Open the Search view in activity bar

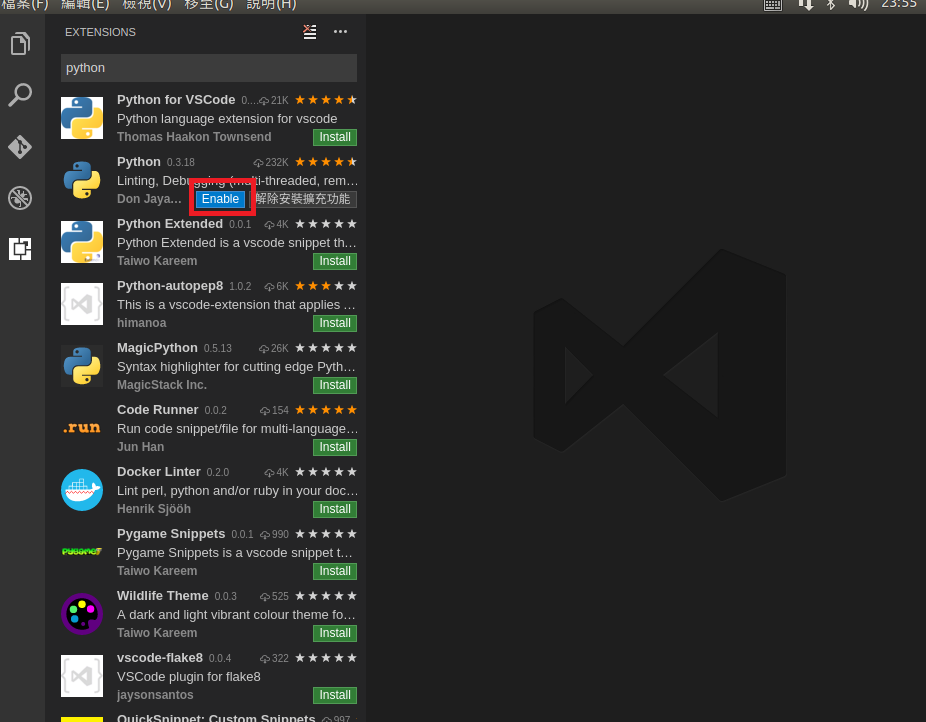[x=20, y=95]
